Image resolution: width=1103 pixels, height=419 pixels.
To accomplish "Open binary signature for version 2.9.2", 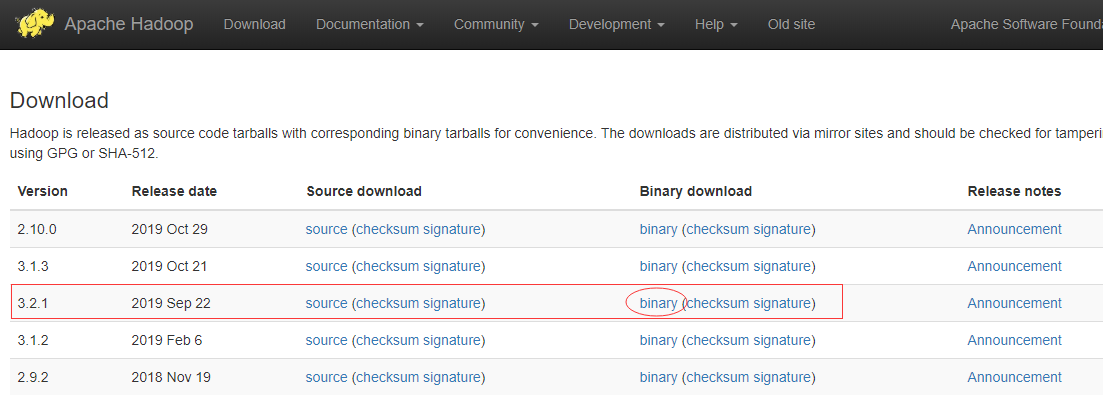I will 782,377.
